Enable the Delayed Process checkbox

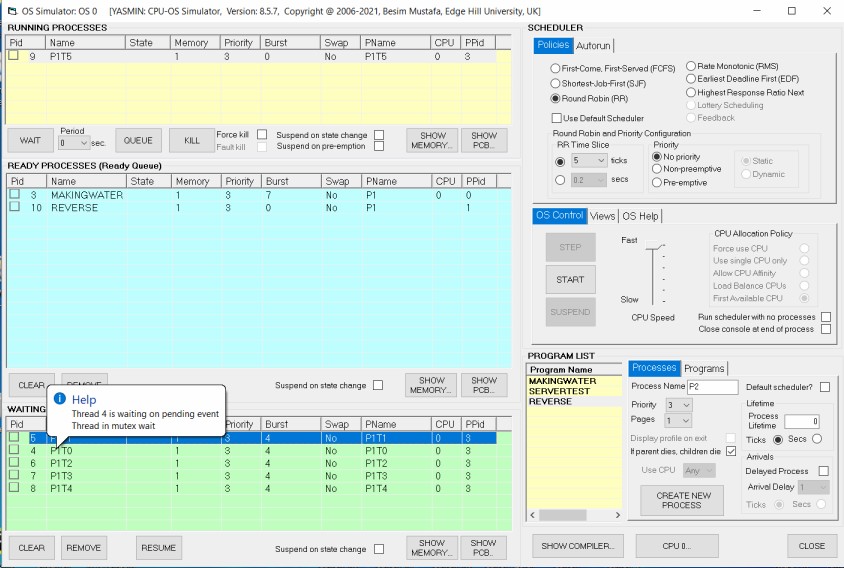(x=824, y=471)
